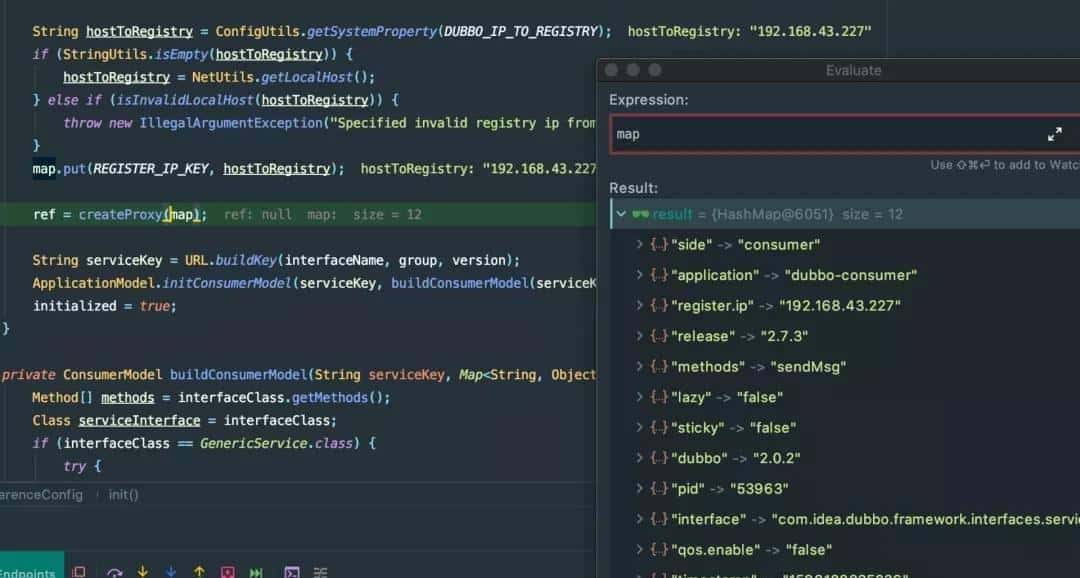Click the Show Execution Point icon
The width and height of the screenshot is (1080, 578).
point(79,572)
